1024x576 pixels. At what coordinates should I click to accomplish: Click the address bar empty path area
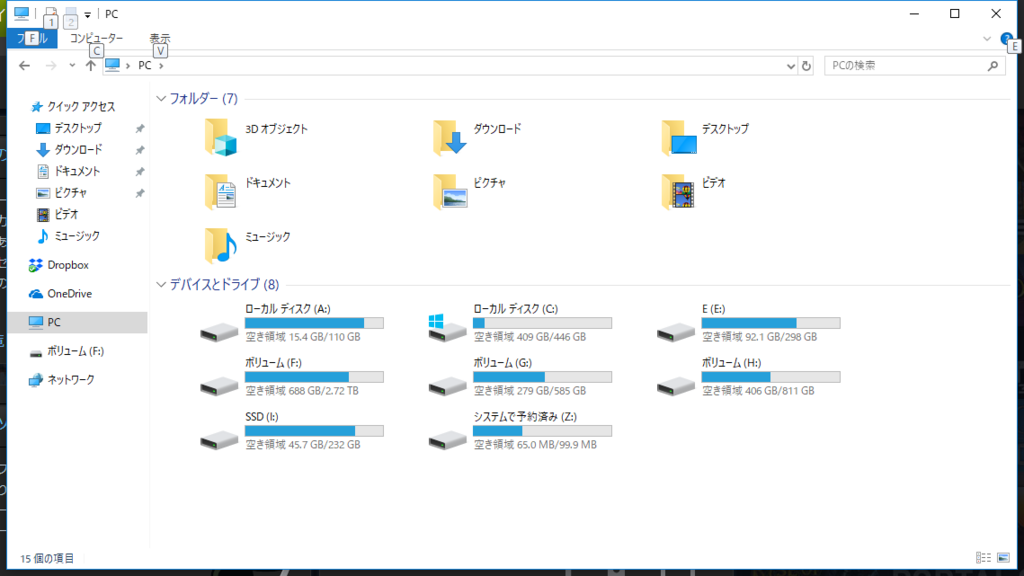473,66
